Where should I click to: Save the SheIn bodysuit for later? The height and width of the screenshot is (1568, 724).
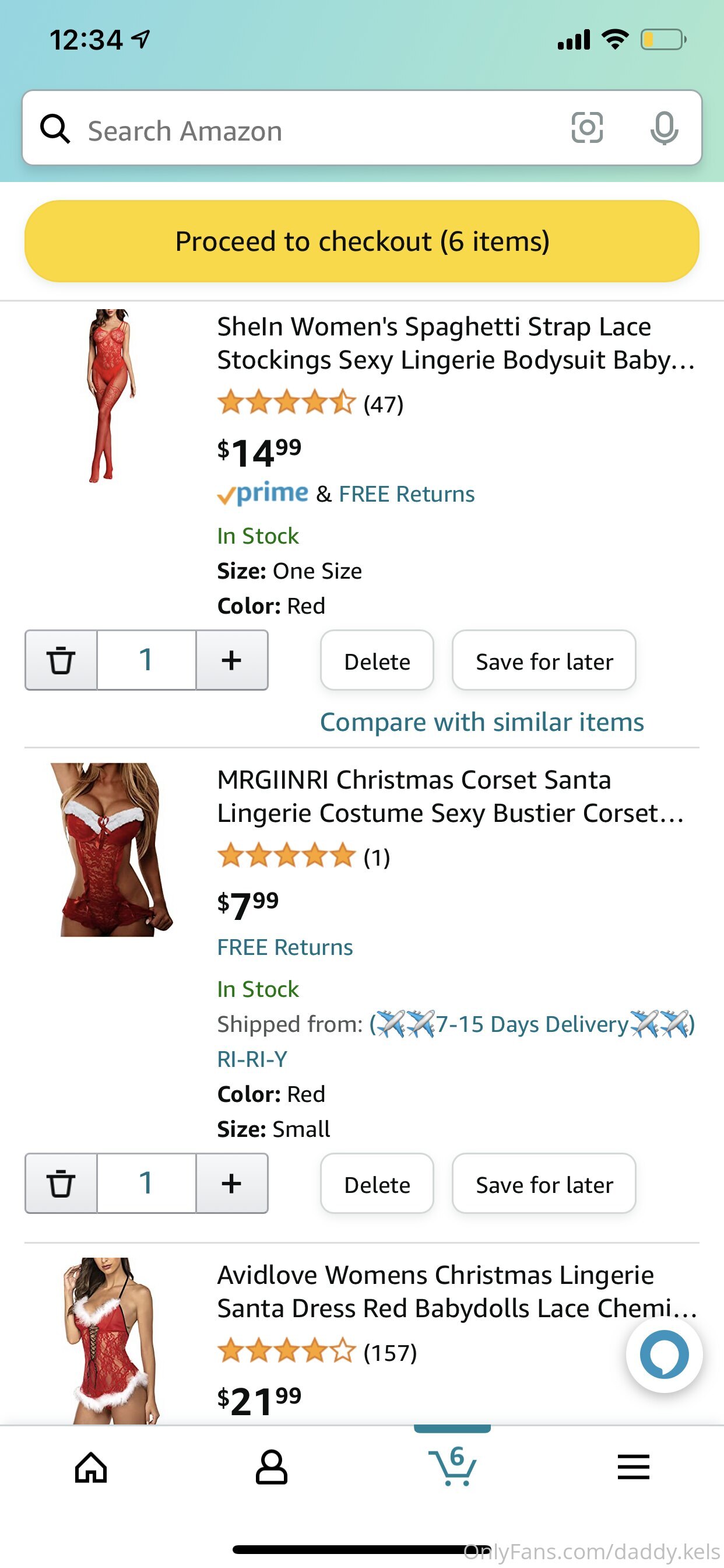544,660
